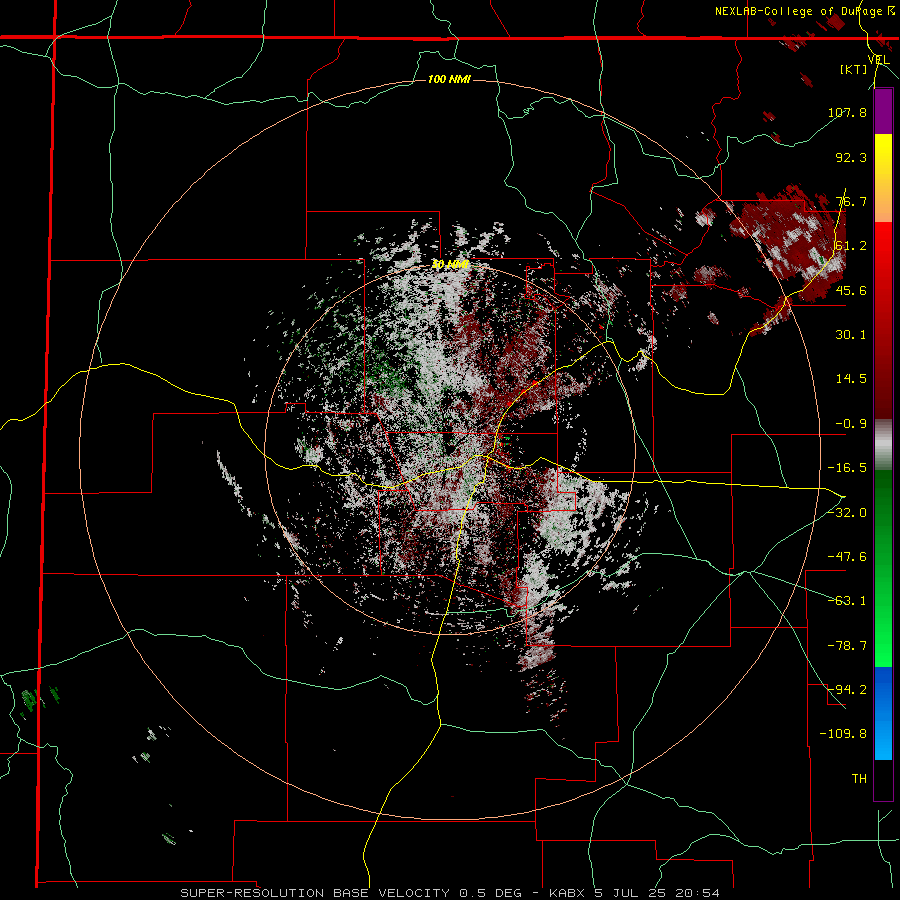Click the -78.7 scale value
The image size is (900, 900).
847,646
